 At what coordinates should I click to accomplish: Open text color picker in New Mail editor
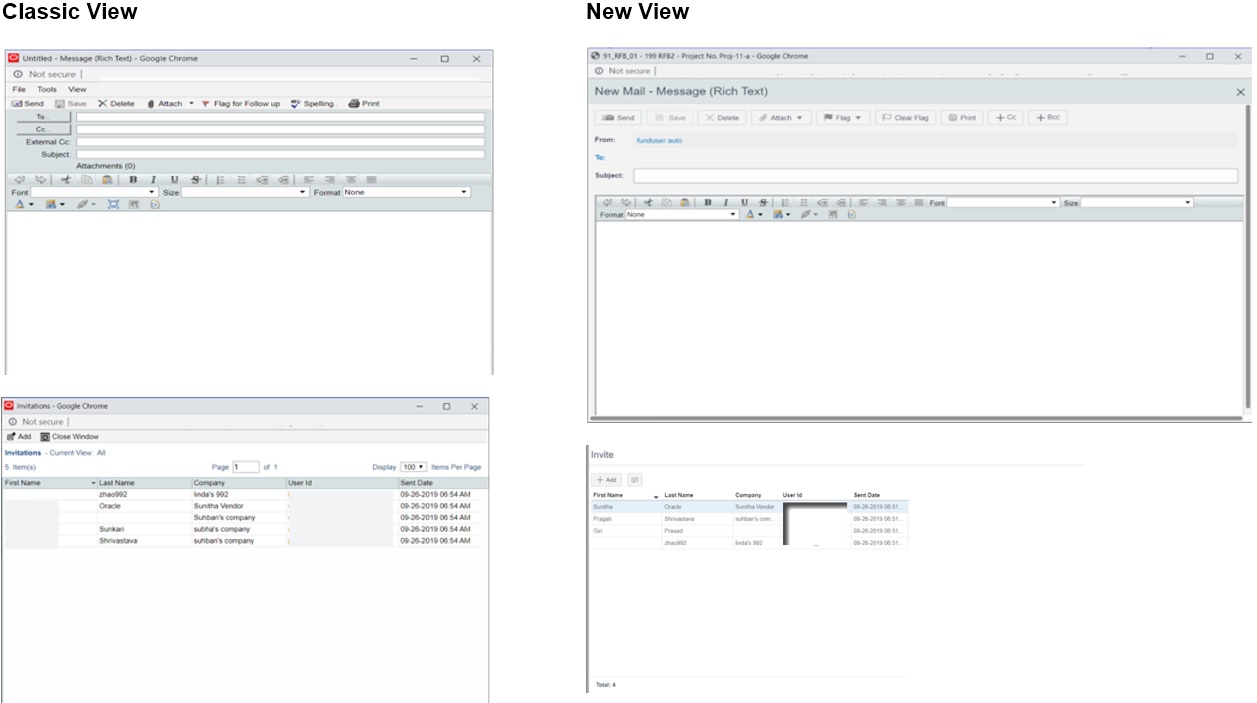(754, 214)
